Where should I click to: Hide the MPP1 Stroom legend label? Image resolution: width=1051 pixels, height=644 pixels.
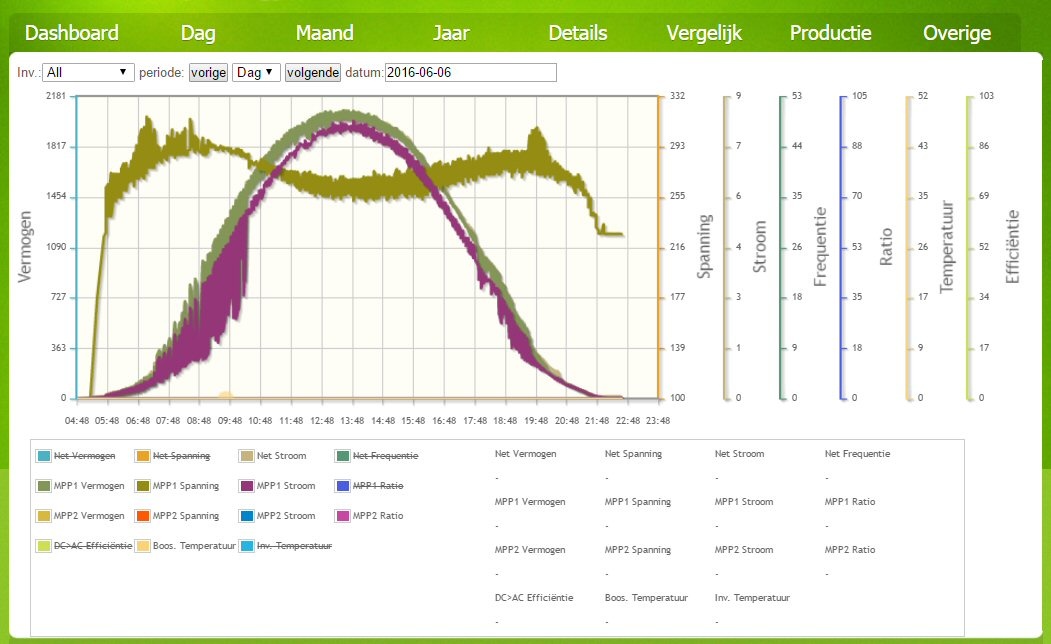286,486
